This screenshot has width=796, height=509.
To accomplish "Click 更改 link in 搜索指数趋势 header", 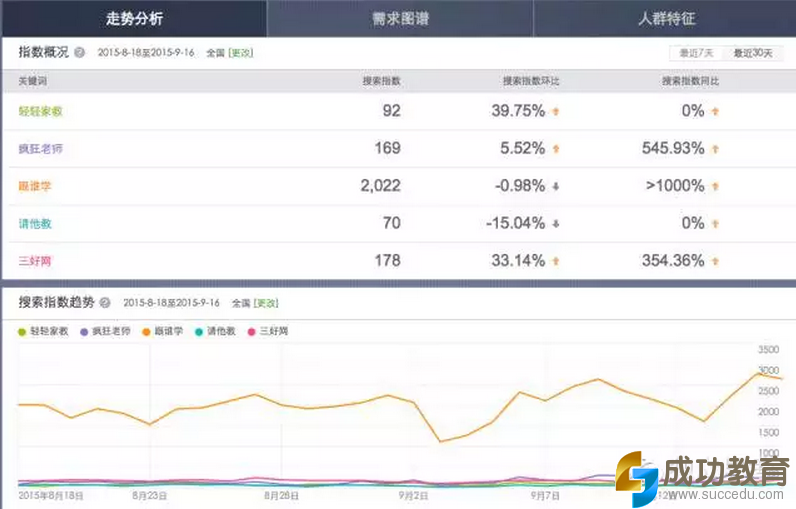I will click(265, 302).
